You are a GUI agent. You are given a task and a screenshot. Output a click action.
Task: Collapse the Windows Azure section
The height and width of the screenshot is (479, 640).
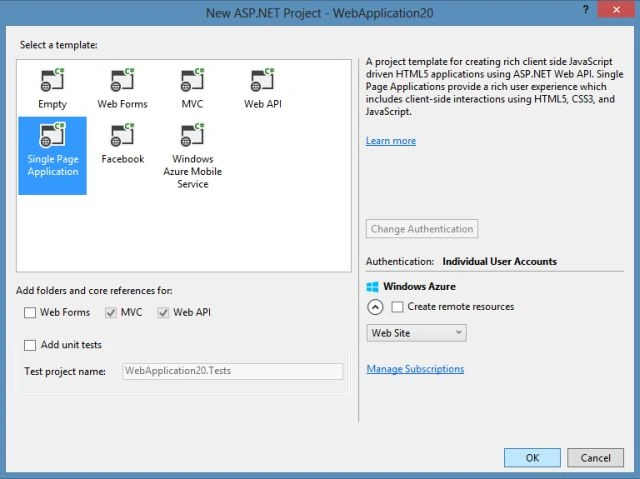point(375,307)
